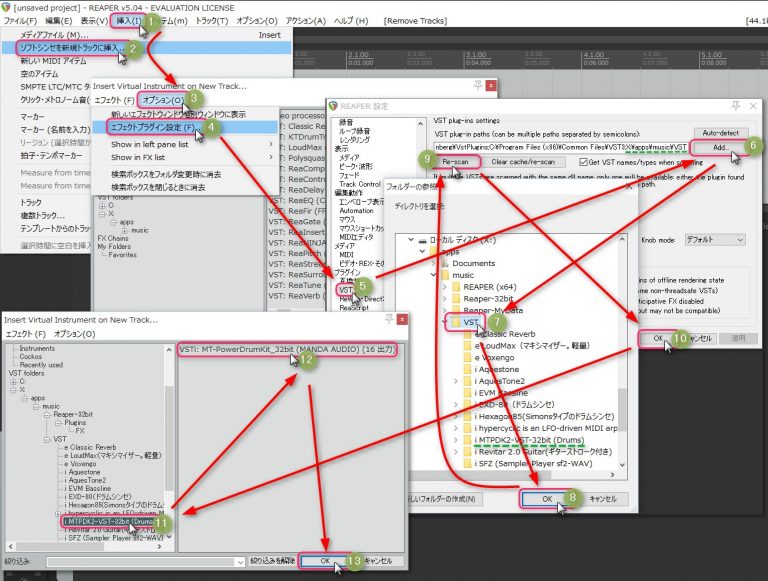This screenshot has height=581, width=768.
Task: Click the REAPER (x64) folder icon
Action: (454, 288)
